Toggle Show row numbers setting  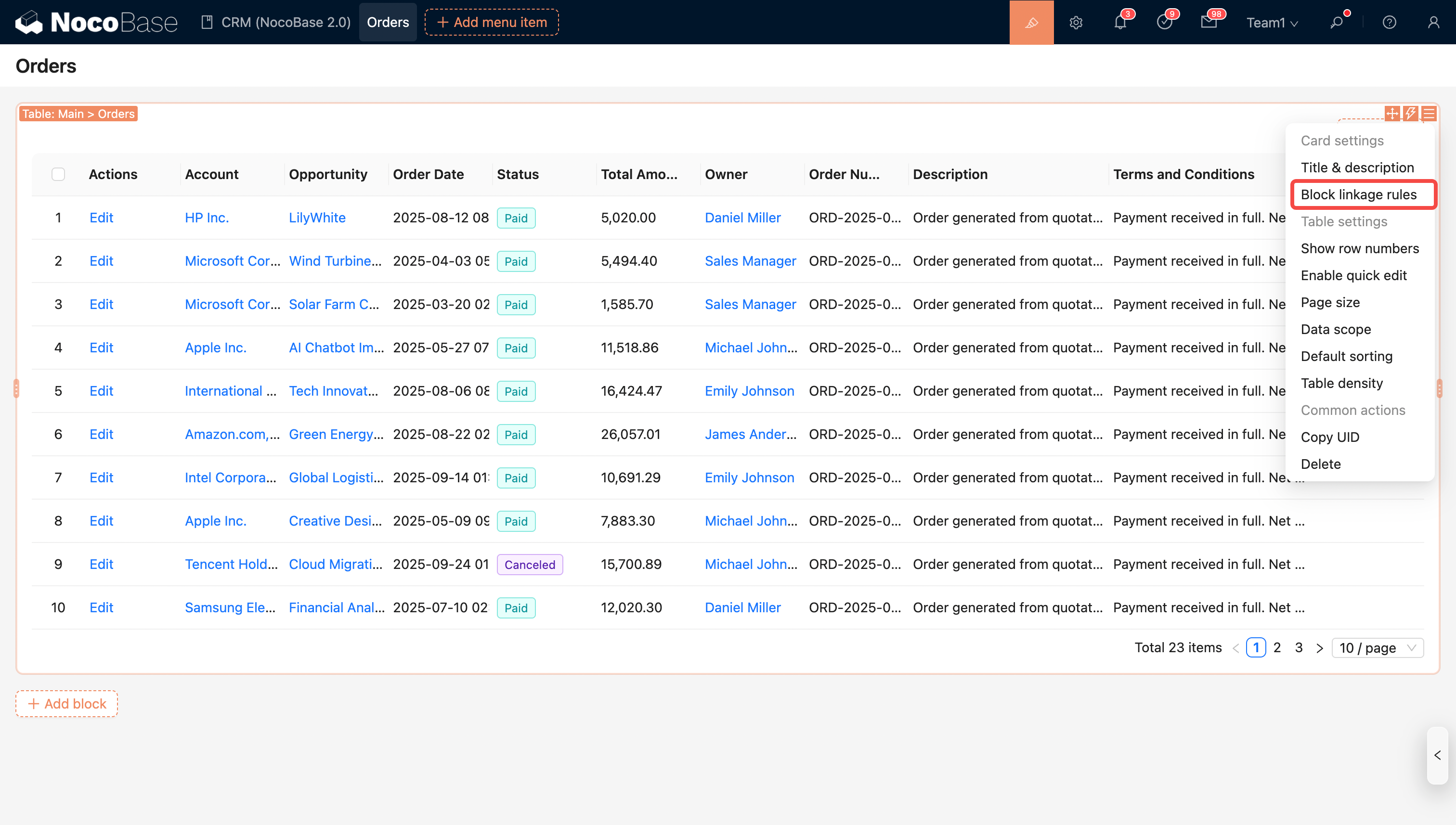(1360, 248)
